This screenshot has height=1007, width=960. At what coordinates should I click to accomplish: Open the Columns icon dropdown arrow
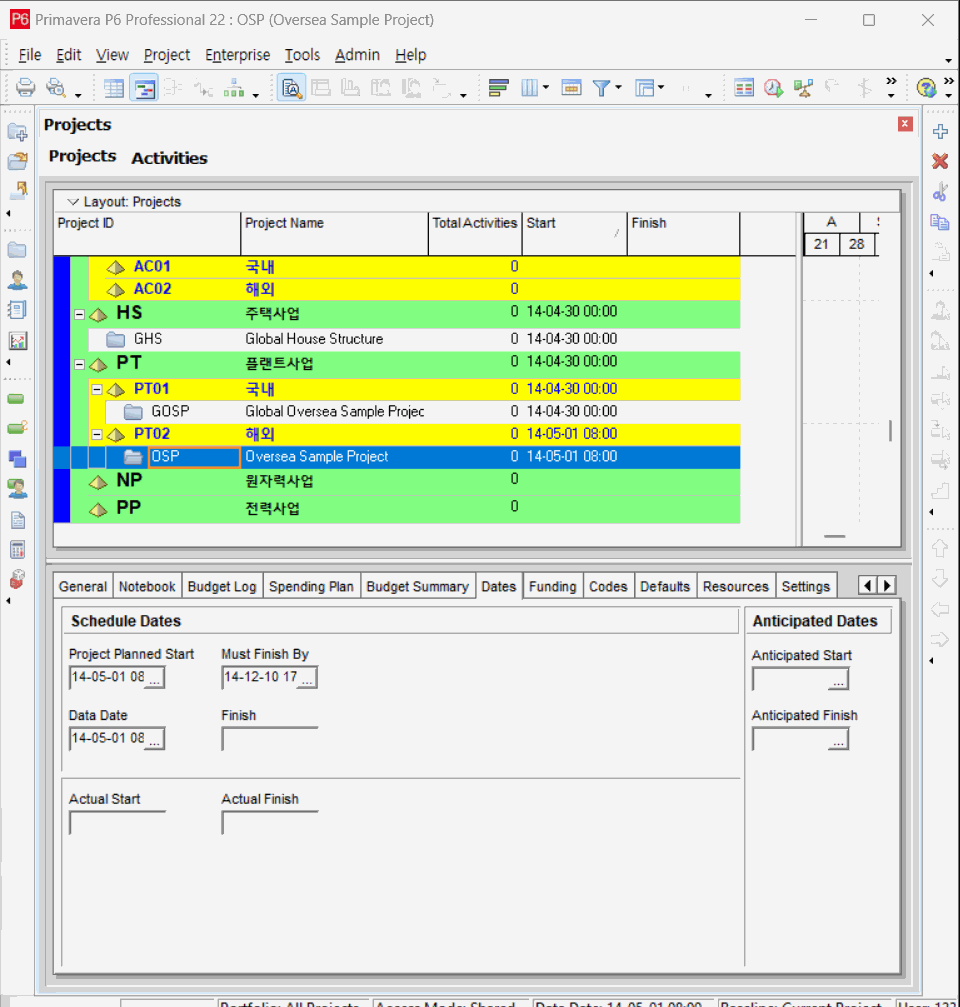tap(546, 87)
